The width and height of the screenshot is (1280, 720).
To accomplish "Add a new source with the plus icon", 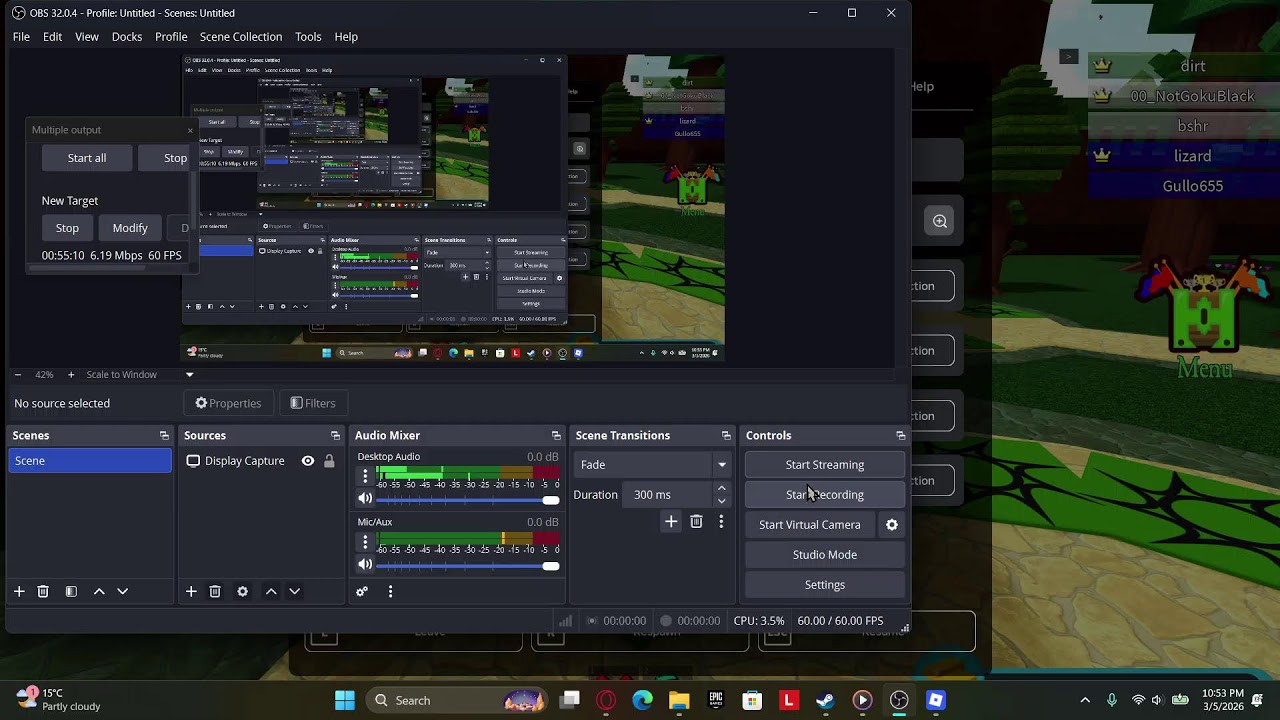I will pos(191,591).
